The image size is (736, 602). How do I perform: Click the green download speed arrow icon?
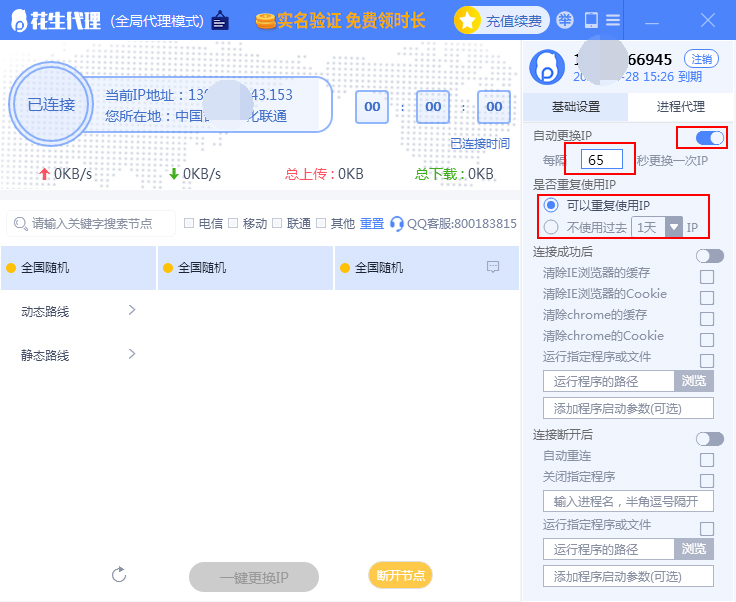pyautogui.click(x=174, y=174)
